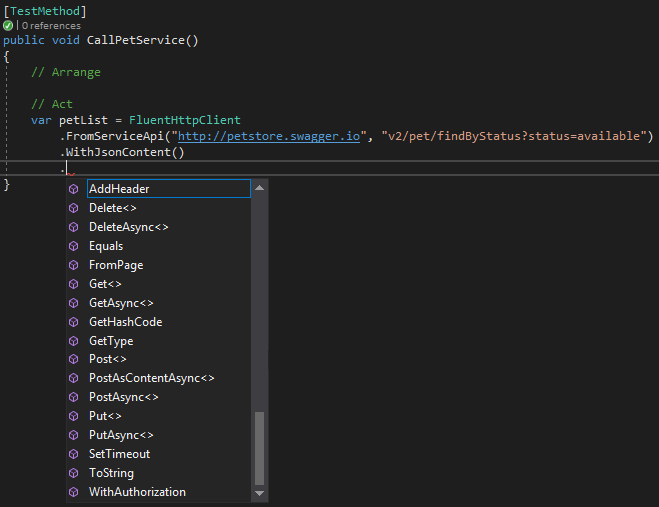The width and height of the screenshot is (659, 507).
Task: Click the method icon beside GetAsync<>
Action: [x=74, y=303]
